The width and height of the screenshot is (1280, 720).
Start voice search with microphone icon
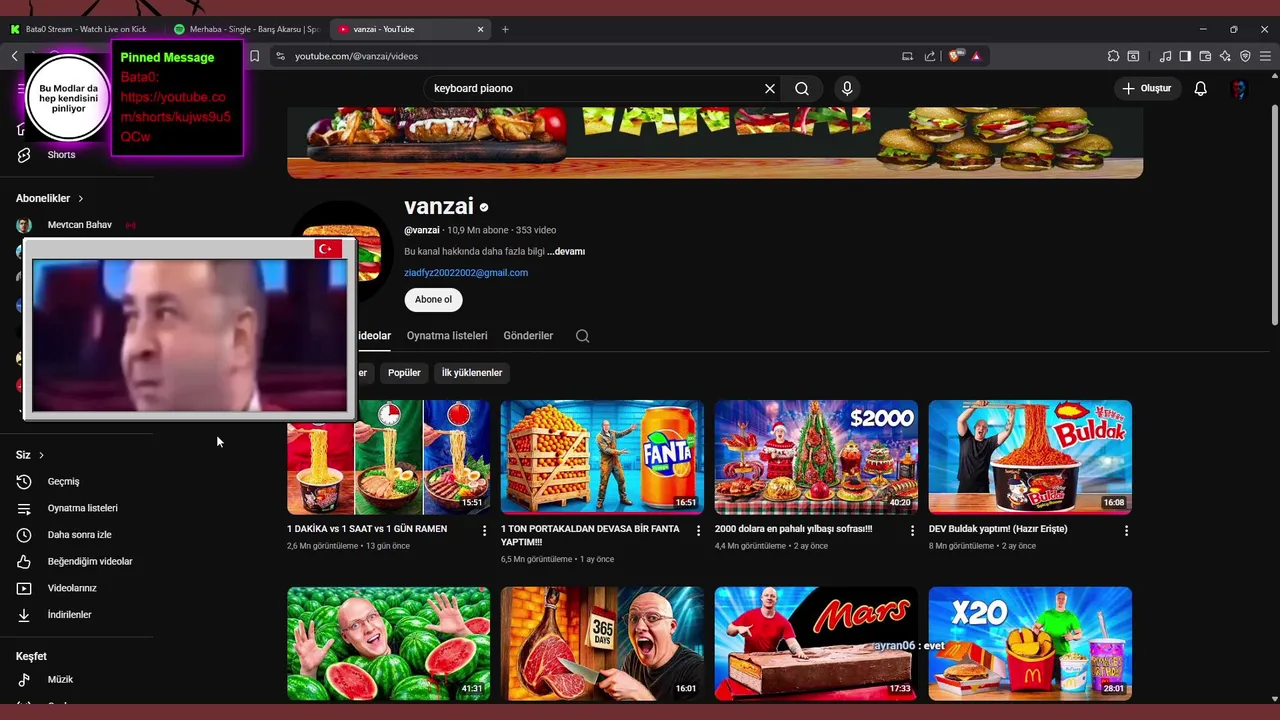pyautogui.click(x=847, y=89)
